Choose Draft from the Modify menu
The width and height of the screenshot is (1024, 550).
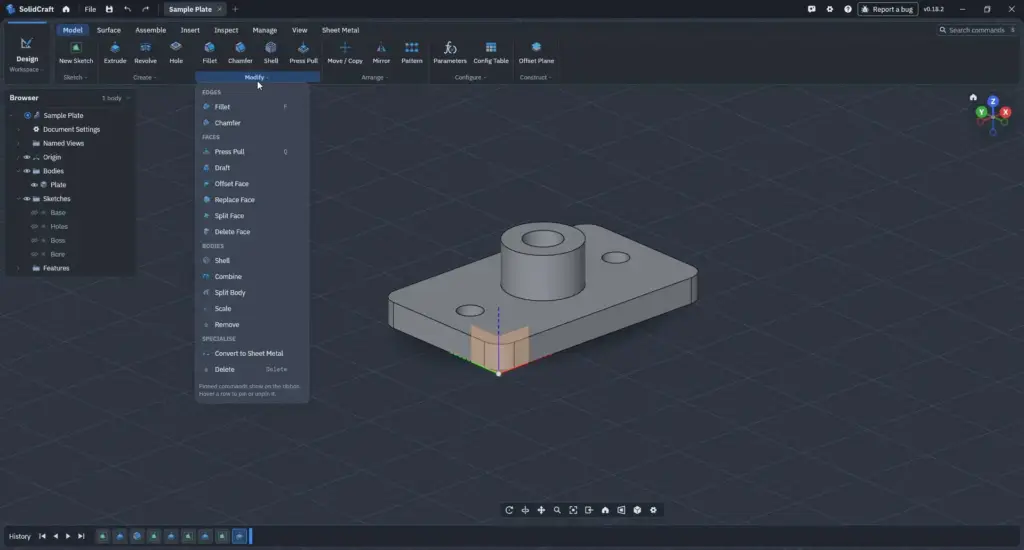click(x=251, y=168)
